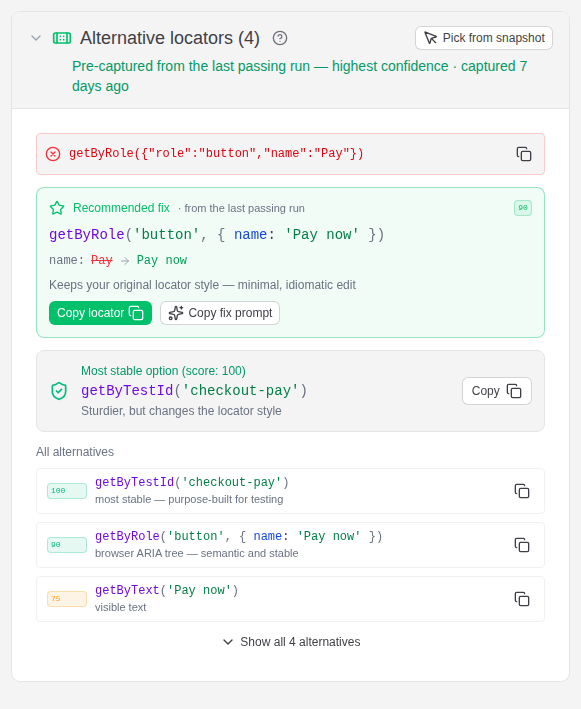Click the help question mark icon
This screenshot has width=581, height=709.
click(280, 38)
